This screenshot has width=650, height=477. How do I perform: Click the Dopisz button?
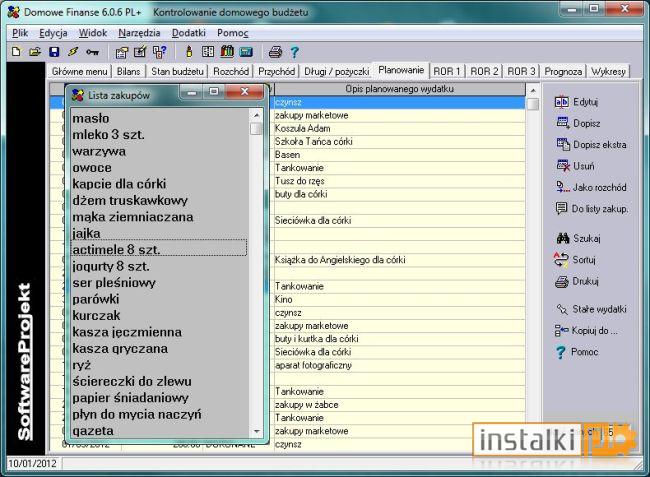coord(577,123)
